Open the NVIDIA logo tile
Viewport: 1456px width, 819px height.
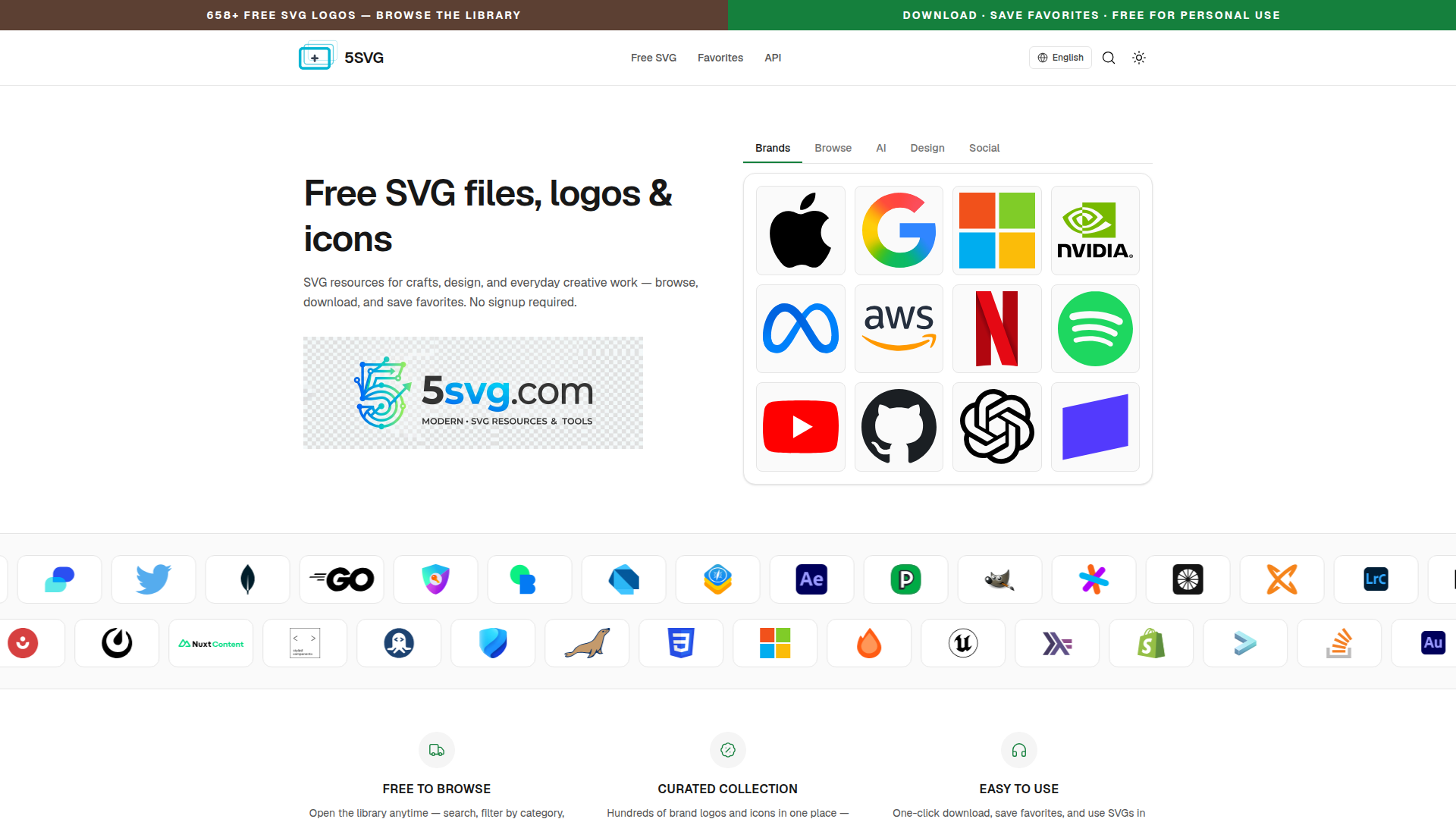1095,231
